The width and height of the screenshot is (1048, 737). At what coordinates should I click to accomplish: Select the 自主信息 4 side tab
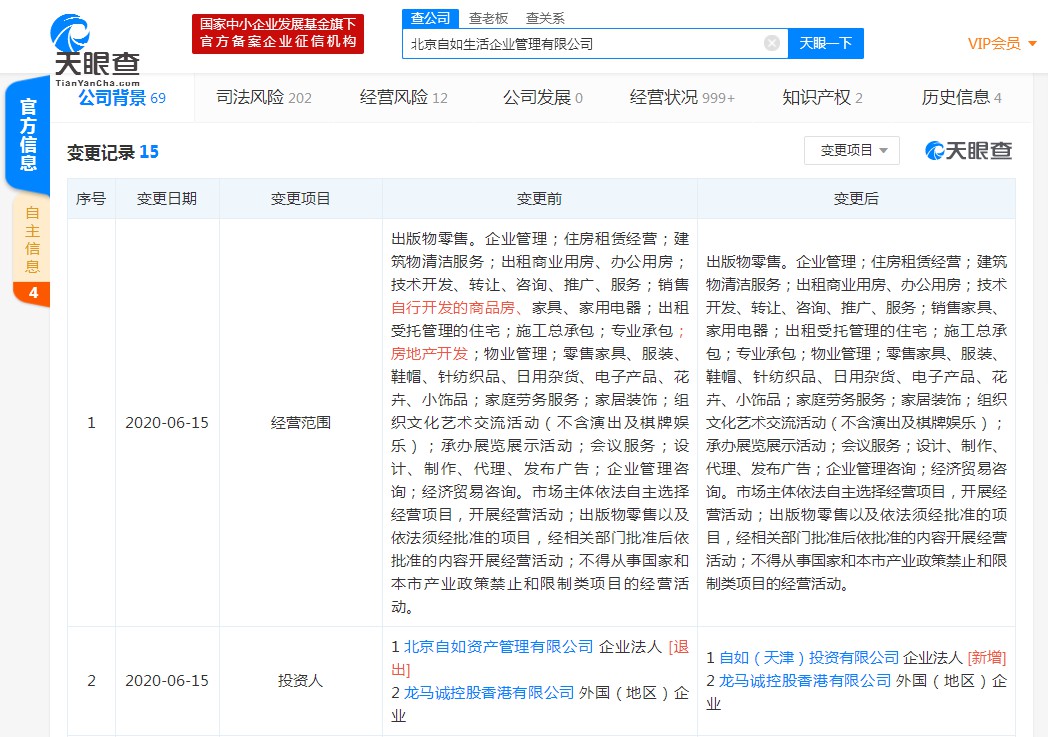pyautogui.click(x=31, y=251)
